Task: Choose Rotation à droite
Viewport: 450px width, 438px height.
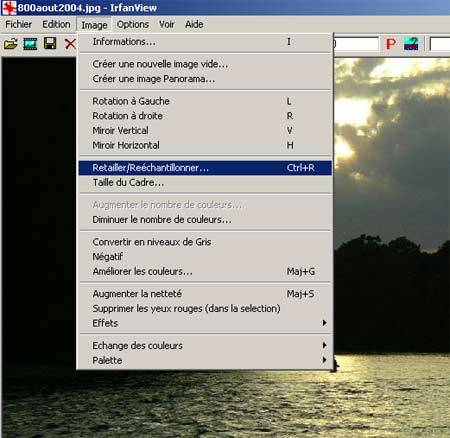Action: pyautogui.click(x=205, y=116)
